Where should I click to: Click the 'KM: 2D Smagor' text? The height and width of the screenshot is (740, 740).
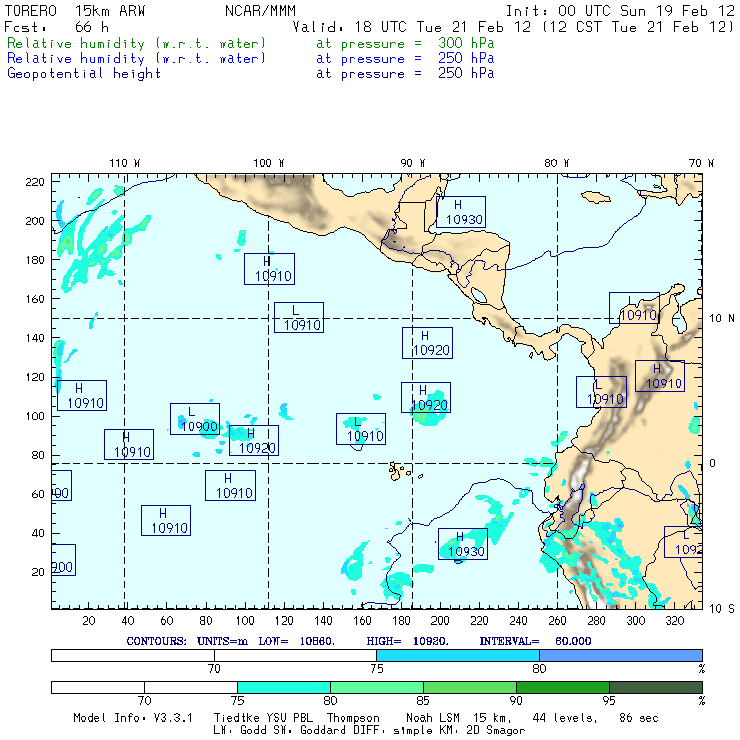(480, 731)
